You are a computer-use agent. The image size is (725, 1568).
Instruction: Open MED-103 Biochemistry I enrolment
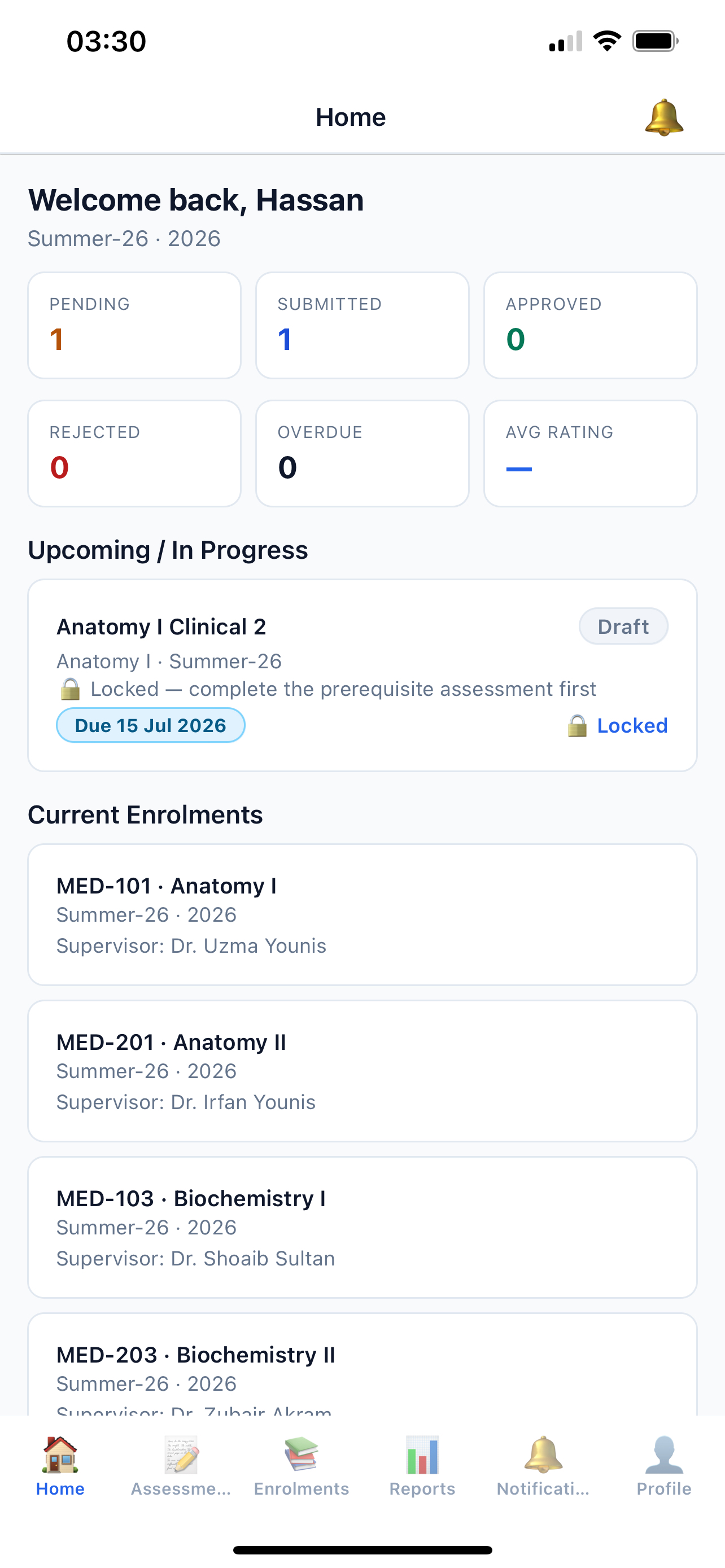click(x=362, y=1227)
